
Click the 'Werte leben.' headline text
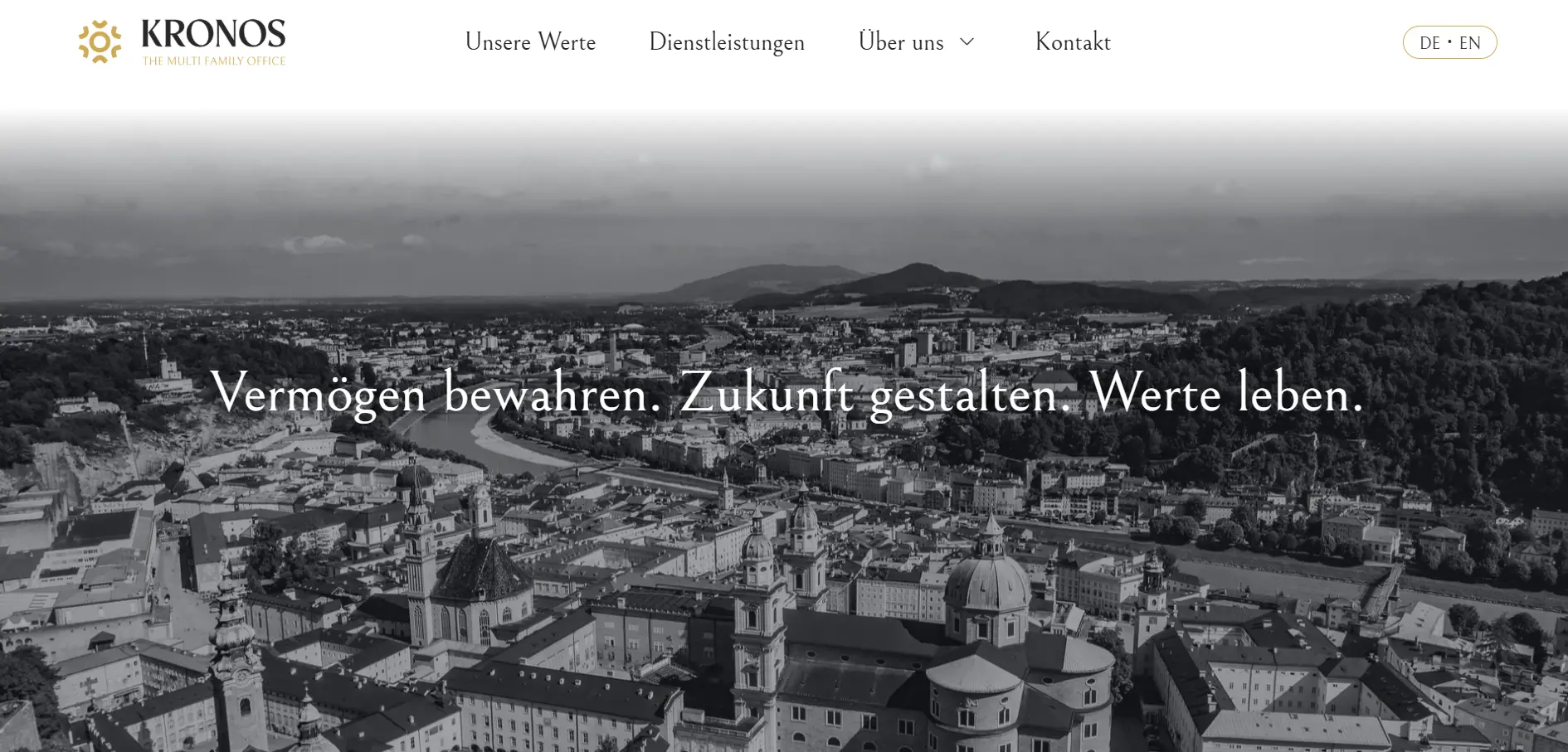(1226, 393)
